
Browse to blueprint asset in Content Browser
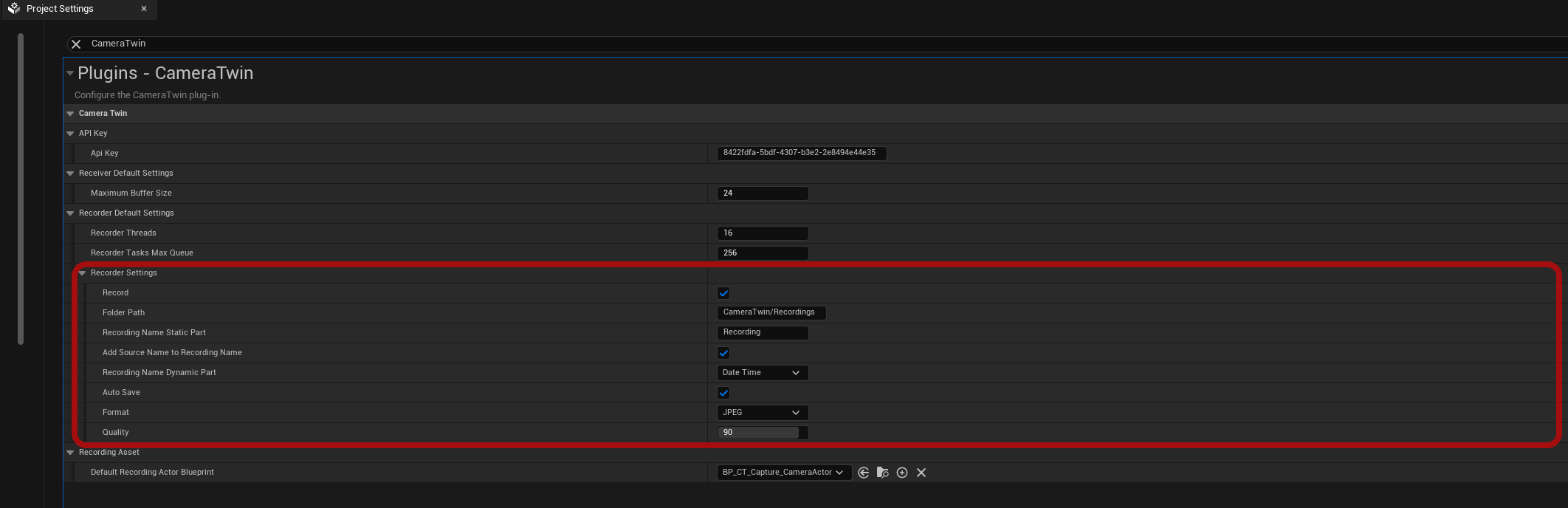(x=882, y=473)
